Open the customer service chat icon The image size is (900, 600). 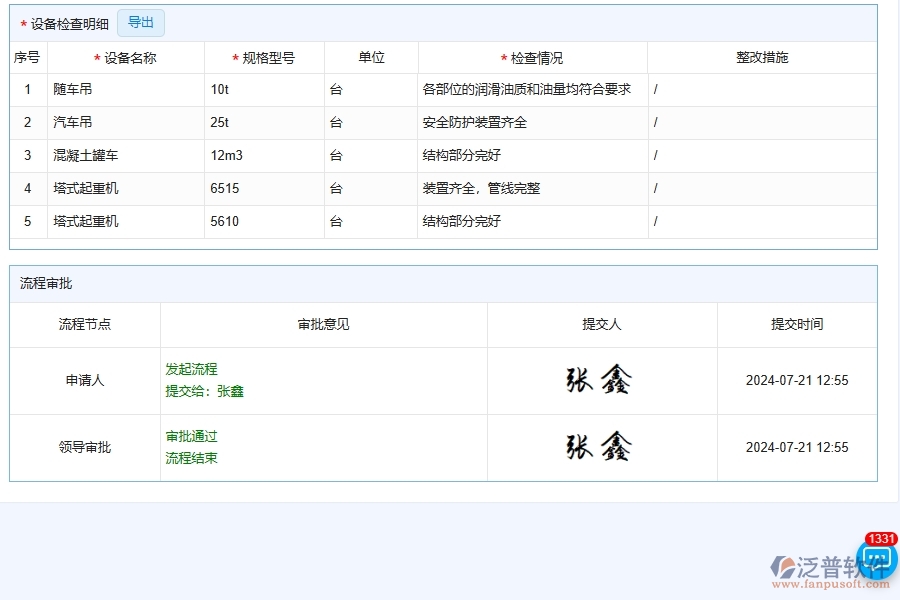tap(878, 565)
